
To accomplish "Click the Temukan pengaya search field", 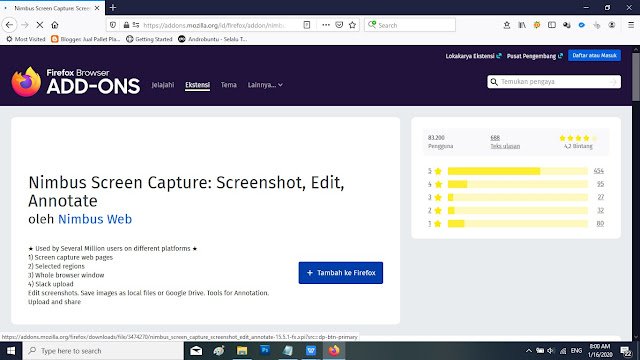I will [554, 82].
